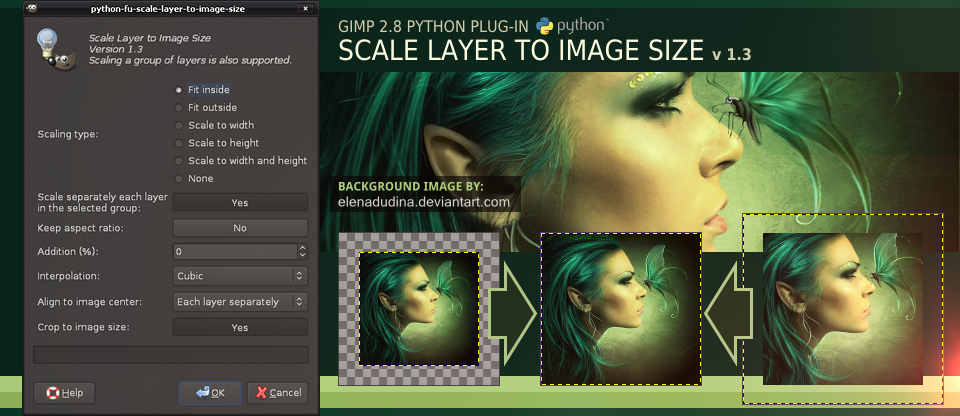
Task: Click the Interpolation label
Action: click(x=69, y=276)
